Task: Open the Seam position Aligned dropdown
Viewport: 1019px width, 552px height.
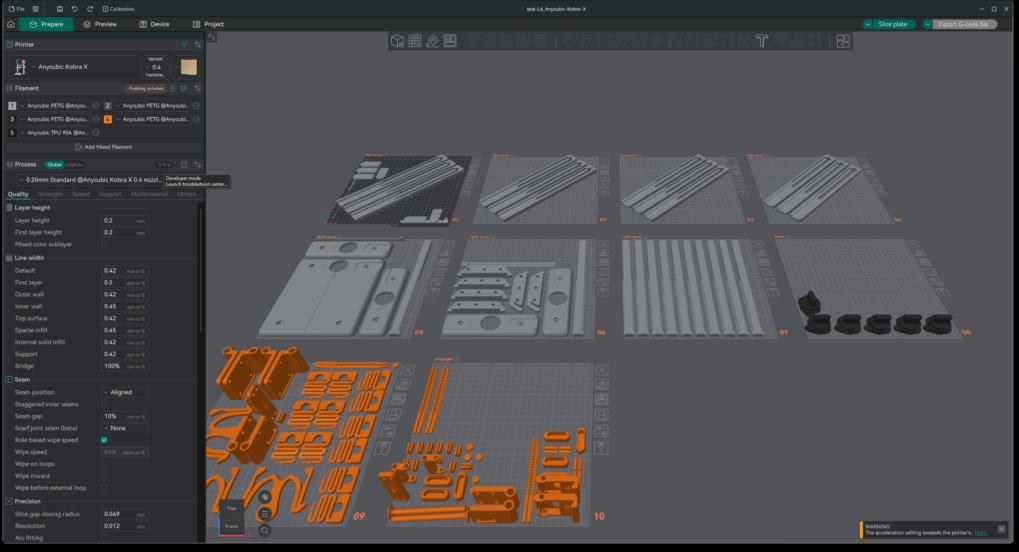Action: tap(125, 392)
